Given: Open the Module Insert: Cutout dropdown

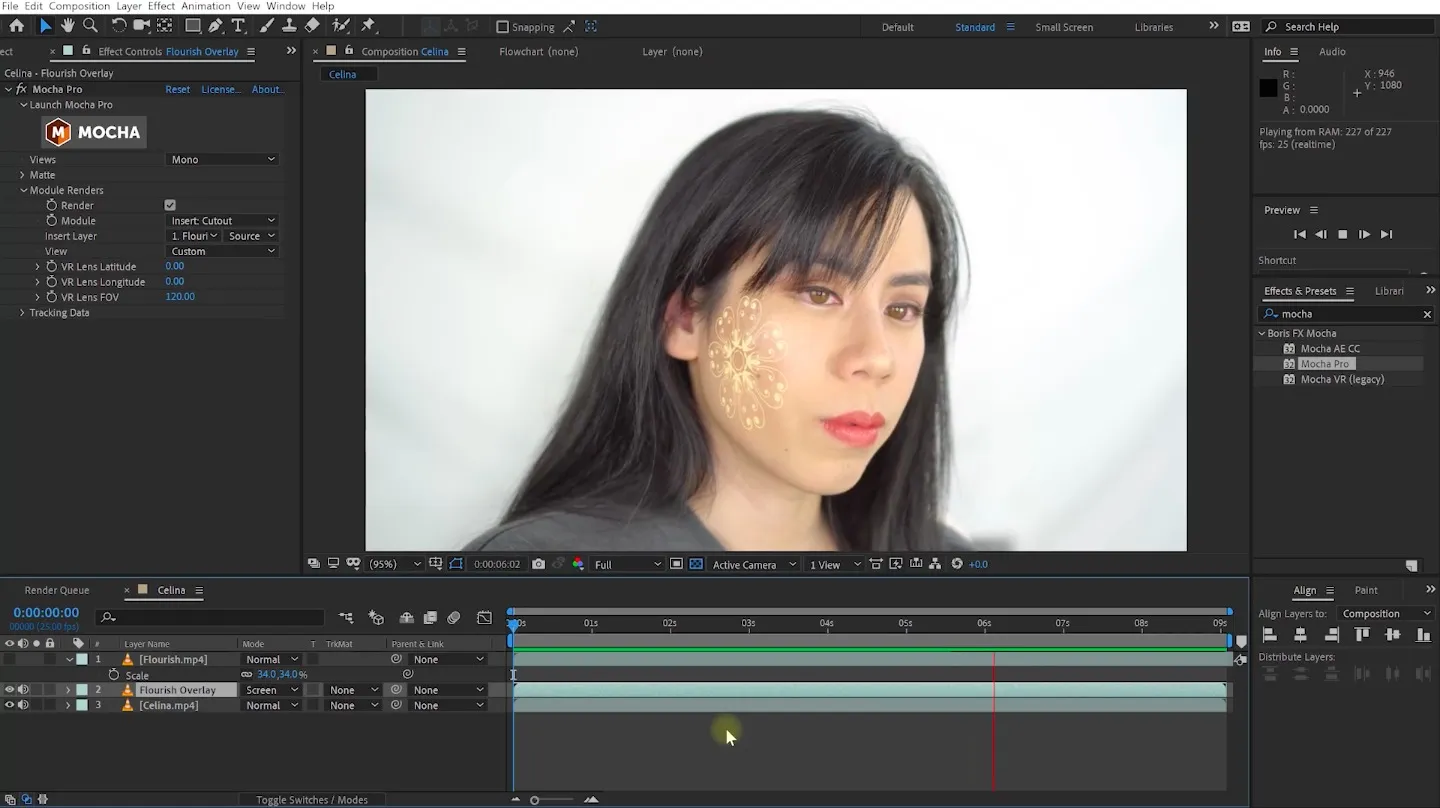Looking at the screenshot, I should tap(222, 220).
